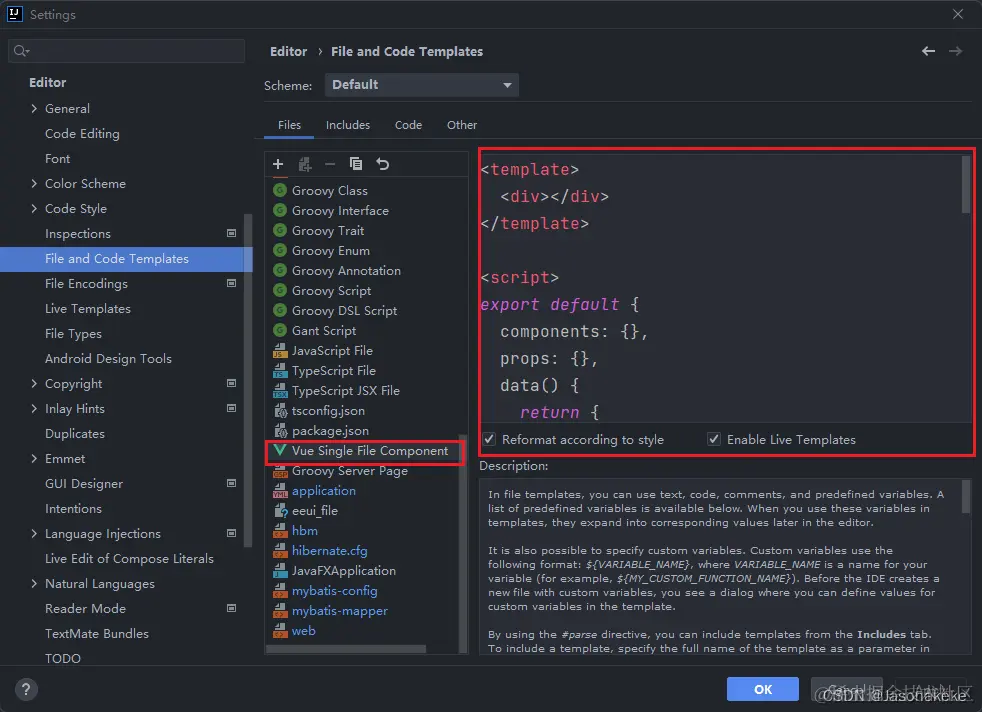Click the Description panel vertical scrollbar

click(x=966, y=497)
